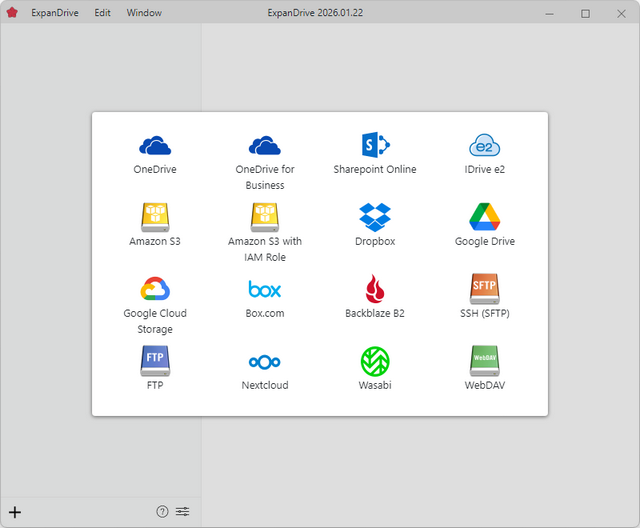Choose the Box.com icon
This screenshot has height=528, width=640.
(x=265, y=289)
